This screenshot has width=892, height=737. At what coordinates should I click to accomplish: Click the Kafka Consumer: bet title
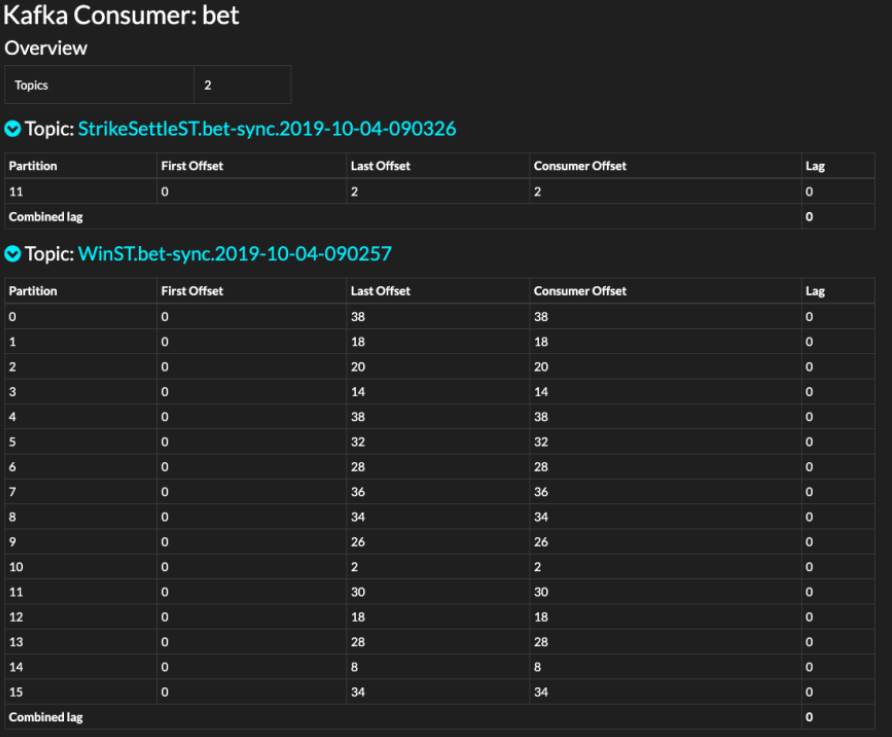(x=122, y=16)
